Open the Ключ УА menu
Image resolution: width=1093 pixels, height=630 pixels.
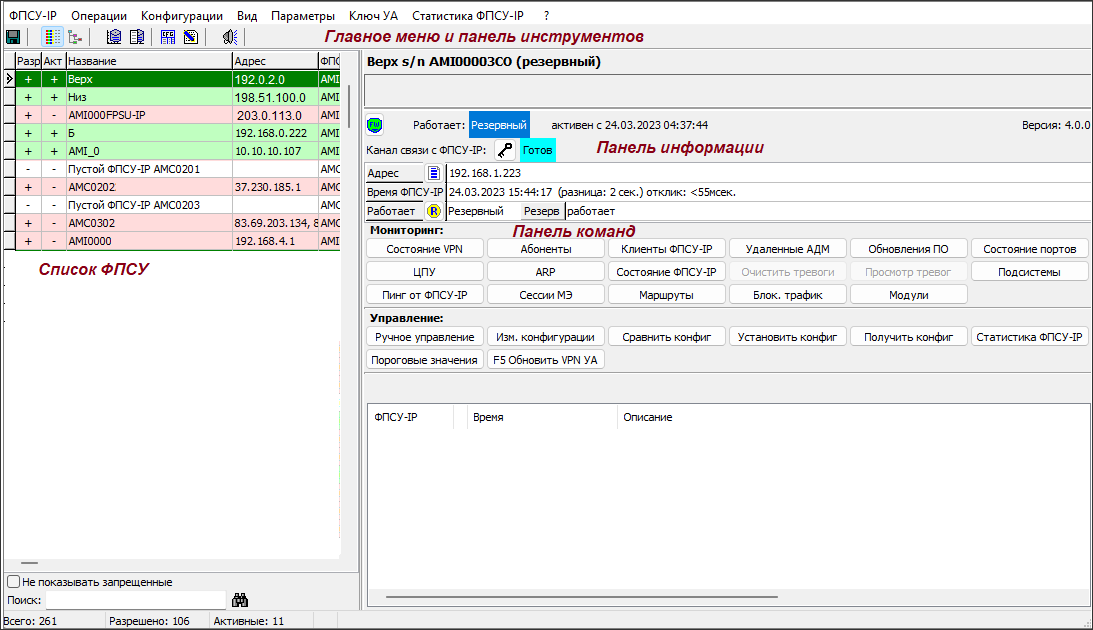click(373, 16)
